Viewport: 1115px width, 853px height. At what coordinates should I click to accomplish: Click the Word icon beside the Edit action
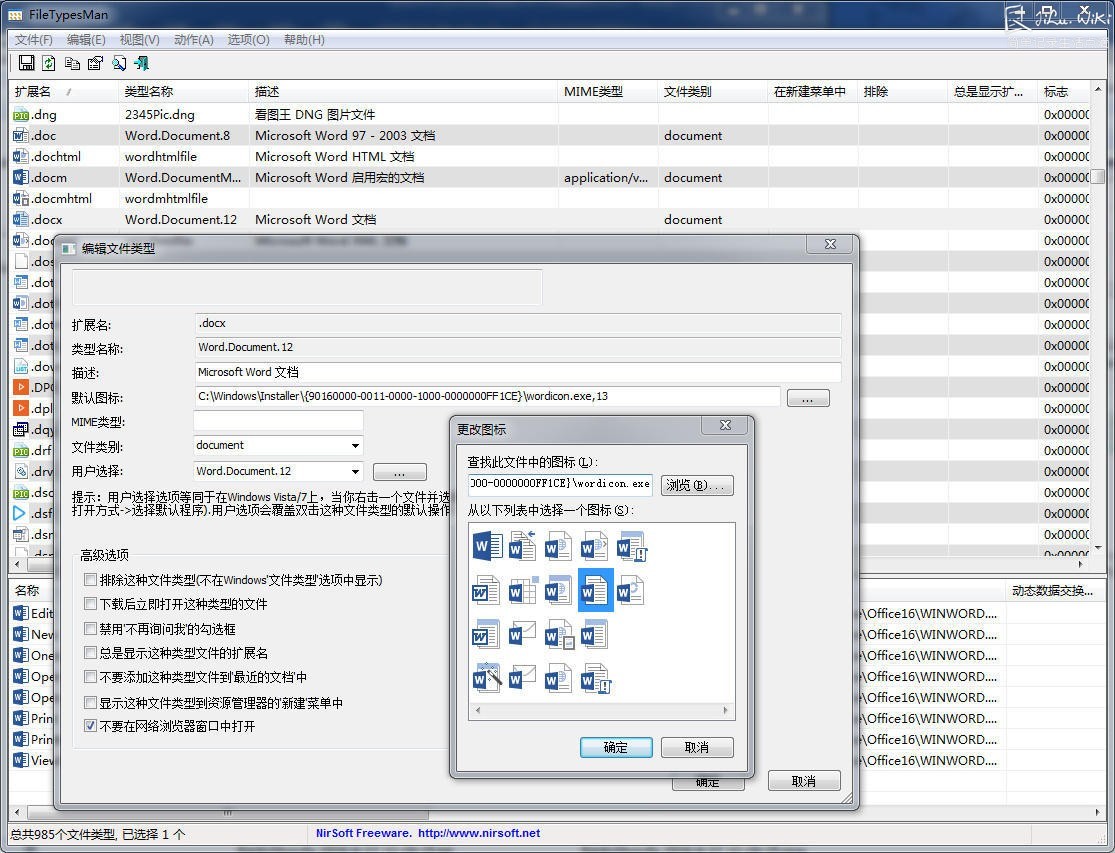point(21,613)
